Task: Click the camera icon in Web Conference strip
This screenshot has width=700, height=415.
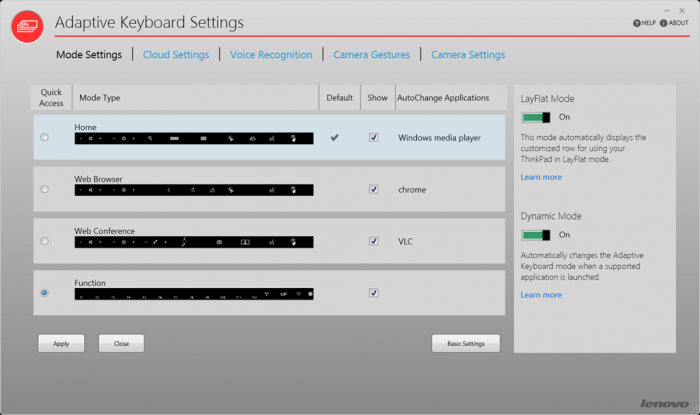Action: click(219, 242)
